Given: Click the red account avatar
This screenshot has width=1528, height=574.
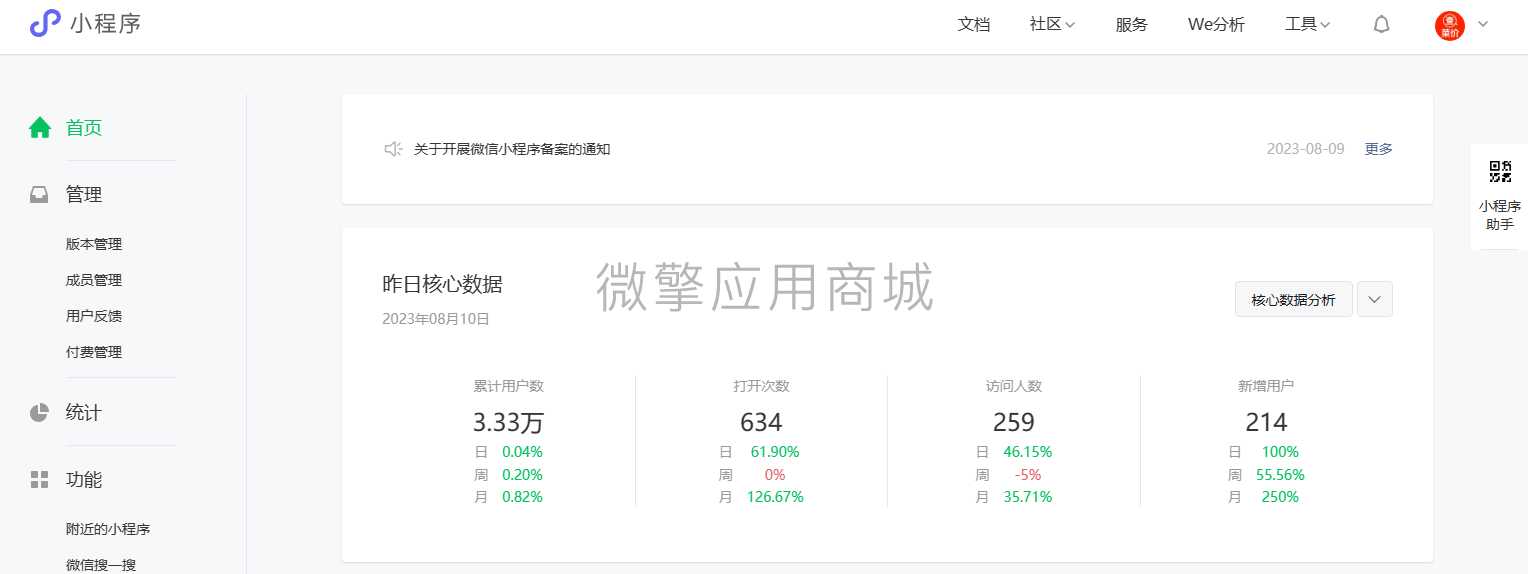Looking at the screenshot, I should point(1449,26).
